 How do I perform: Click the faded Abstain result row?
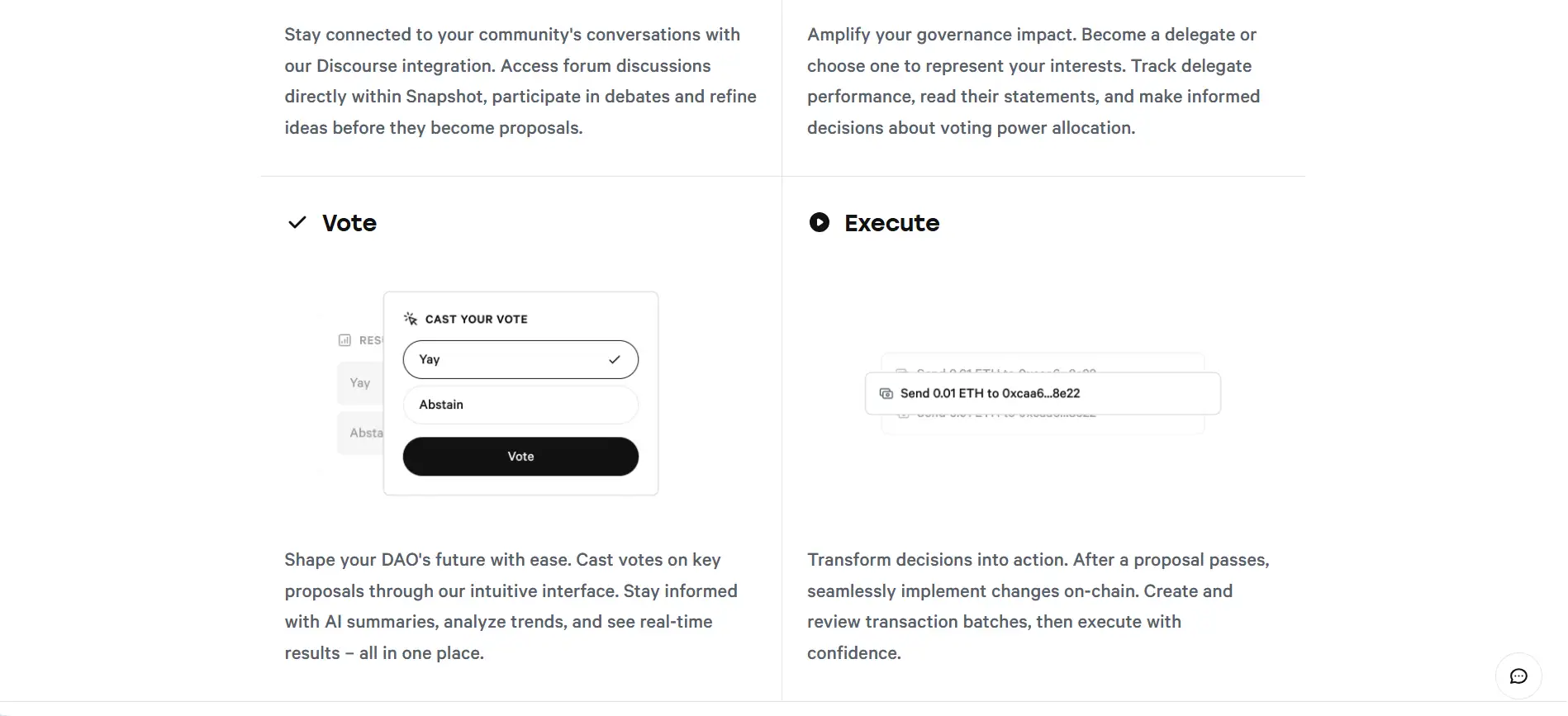(362, 433)
